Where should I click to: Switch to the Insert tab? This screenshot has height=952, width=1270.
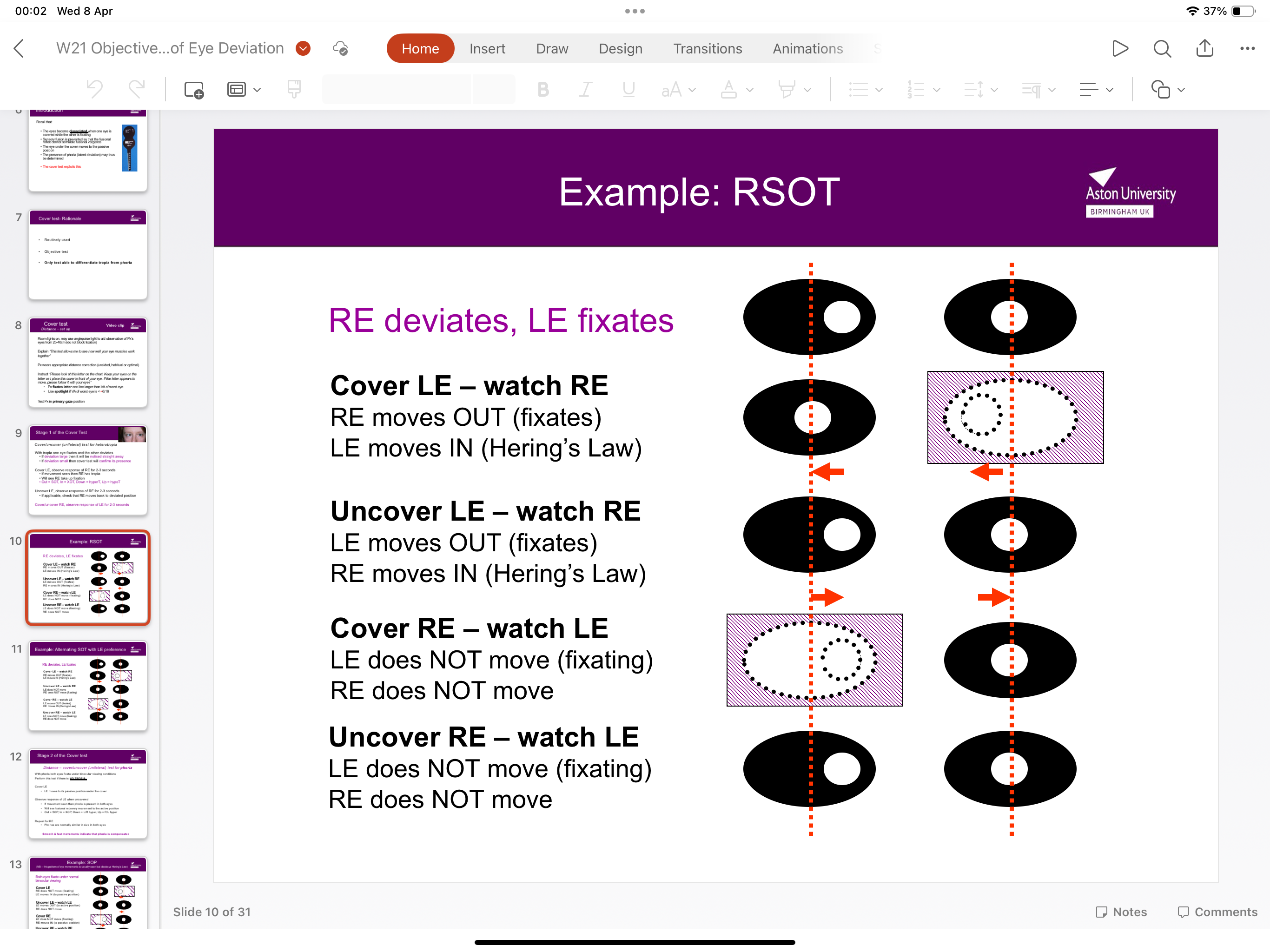click(487, 49)
